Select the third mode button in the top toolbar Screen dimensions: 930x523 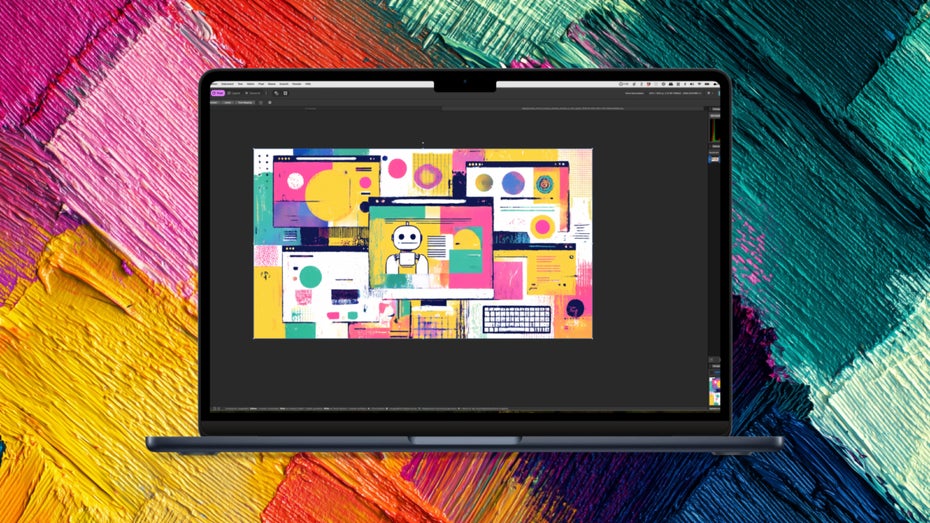(254, 93)
